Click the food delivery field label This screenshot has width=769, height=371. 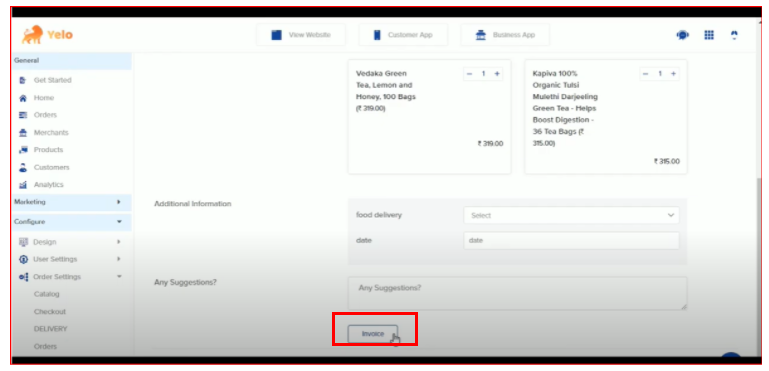379,215
